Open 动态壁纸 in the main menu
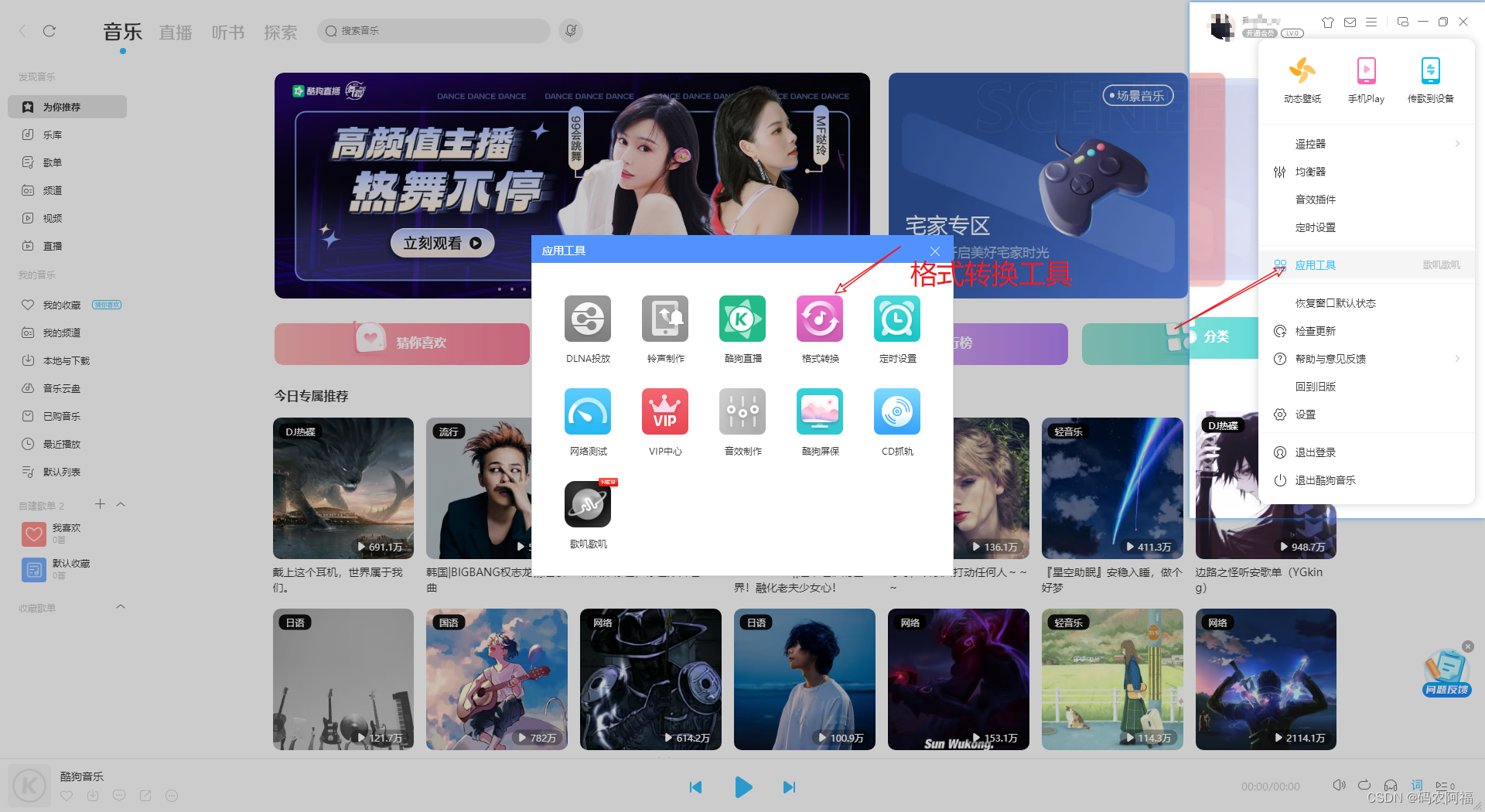Screen dimensions: 1485x812 pyautogui.click(x=1302, y=80)
